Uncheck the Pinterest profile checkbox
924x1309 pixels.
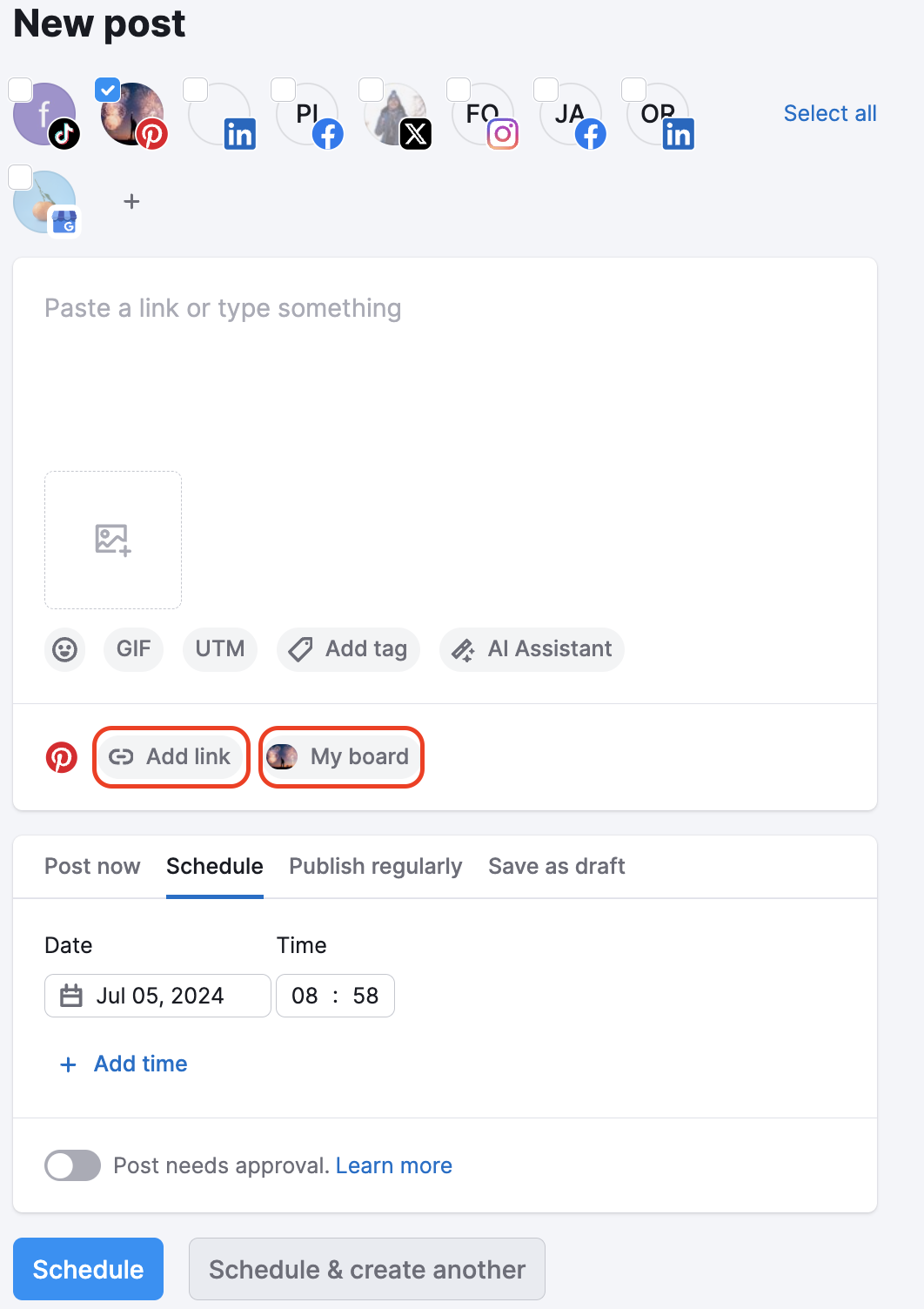pyautogui.click(x=108, y=90)
